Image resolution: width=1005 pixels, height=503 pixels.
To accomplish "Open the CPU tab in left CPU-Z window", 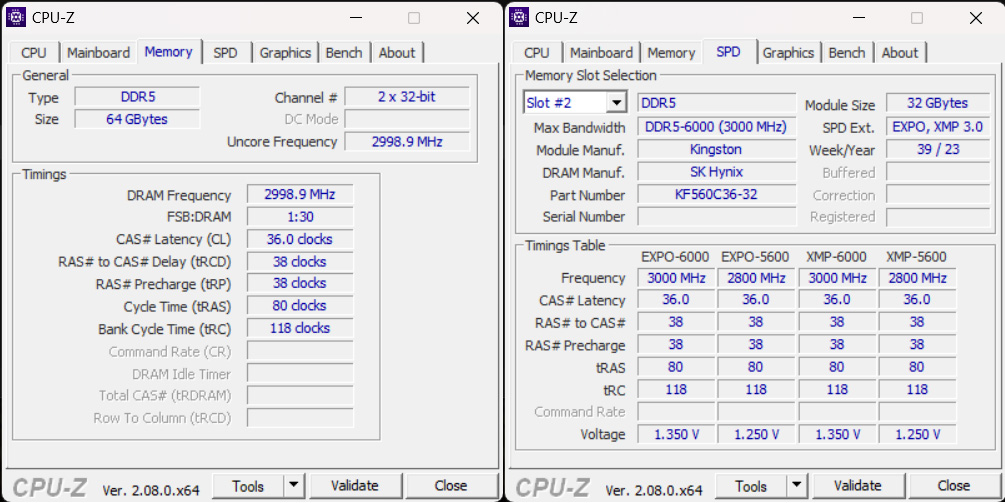I will point(34,53).
